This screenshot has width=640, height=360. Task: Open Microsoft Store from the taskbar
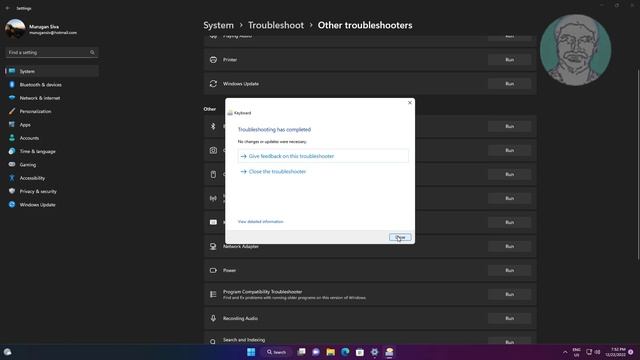[360, 352]
